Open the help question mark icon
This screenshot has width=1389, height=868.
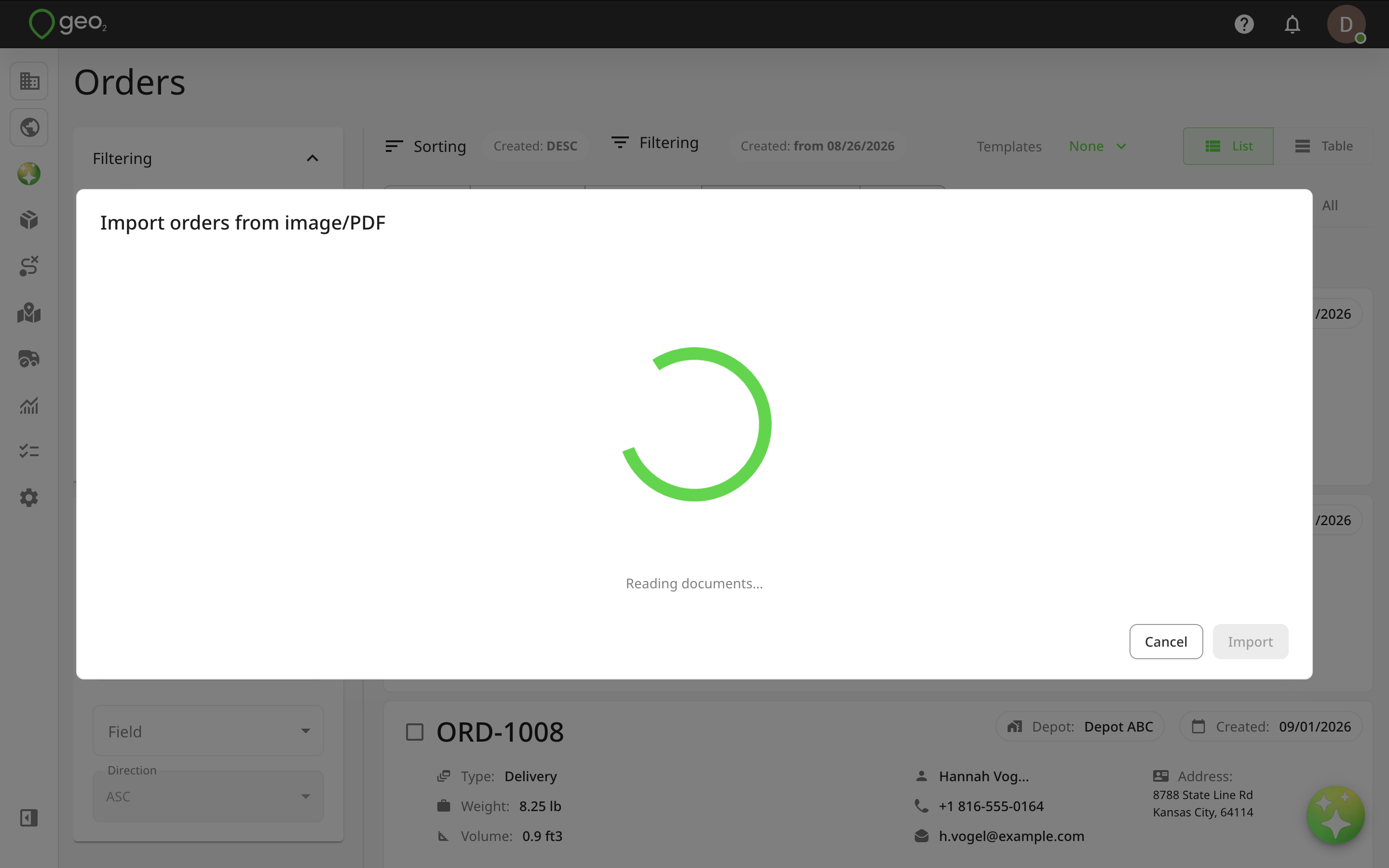pyautogui.click(x=1244, y=24)
